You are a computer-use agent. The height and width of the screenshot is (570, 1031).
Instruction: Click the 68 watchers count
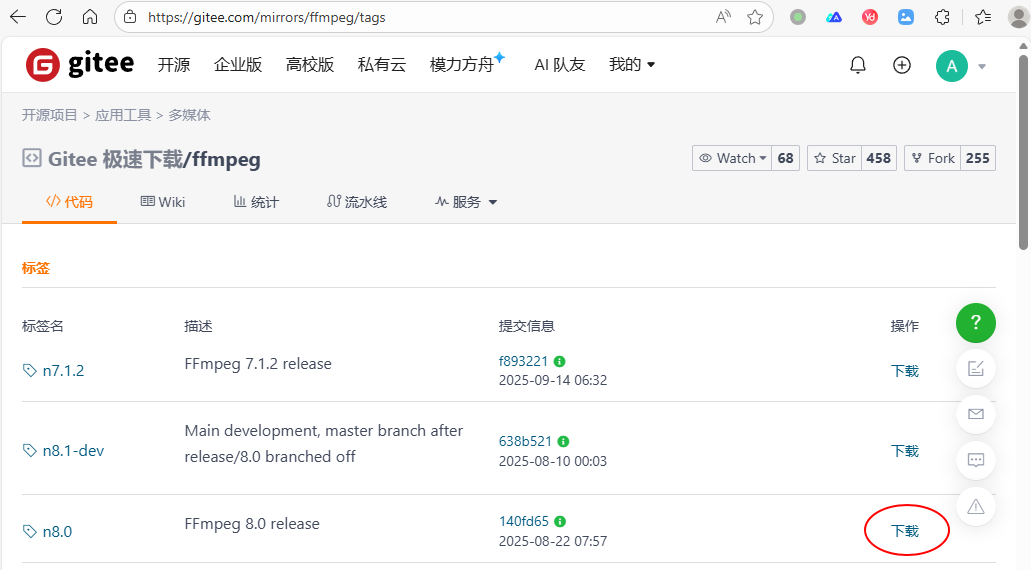tap(785, 158)
